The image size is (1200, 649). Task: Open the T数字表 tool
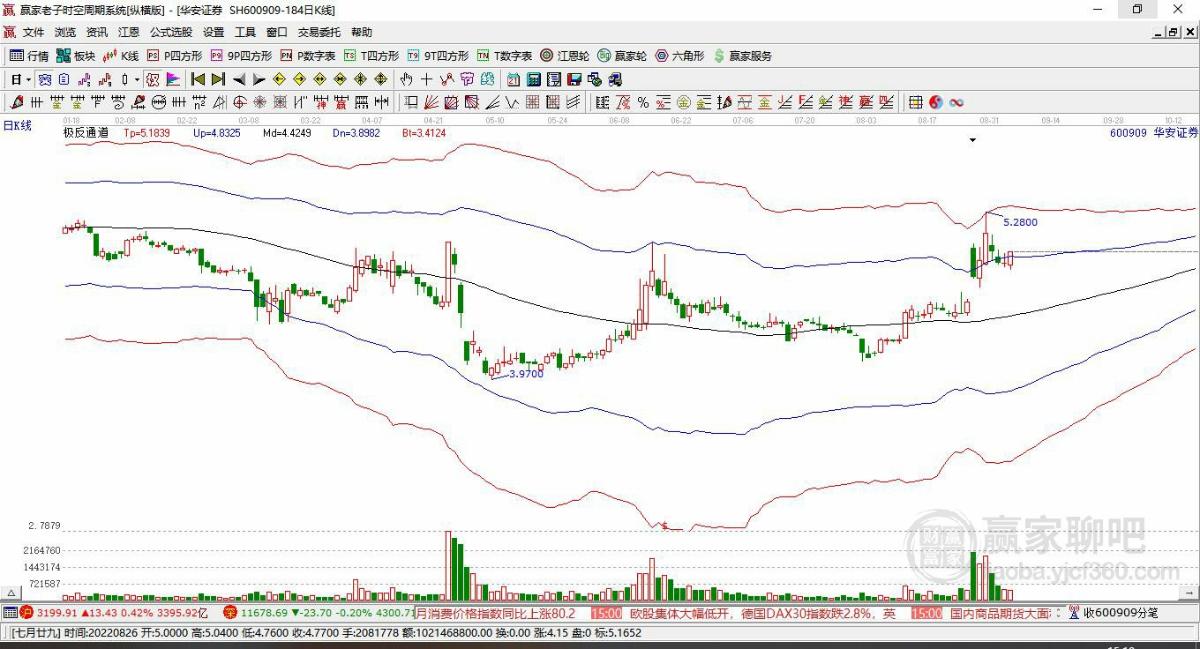[504, 56]
